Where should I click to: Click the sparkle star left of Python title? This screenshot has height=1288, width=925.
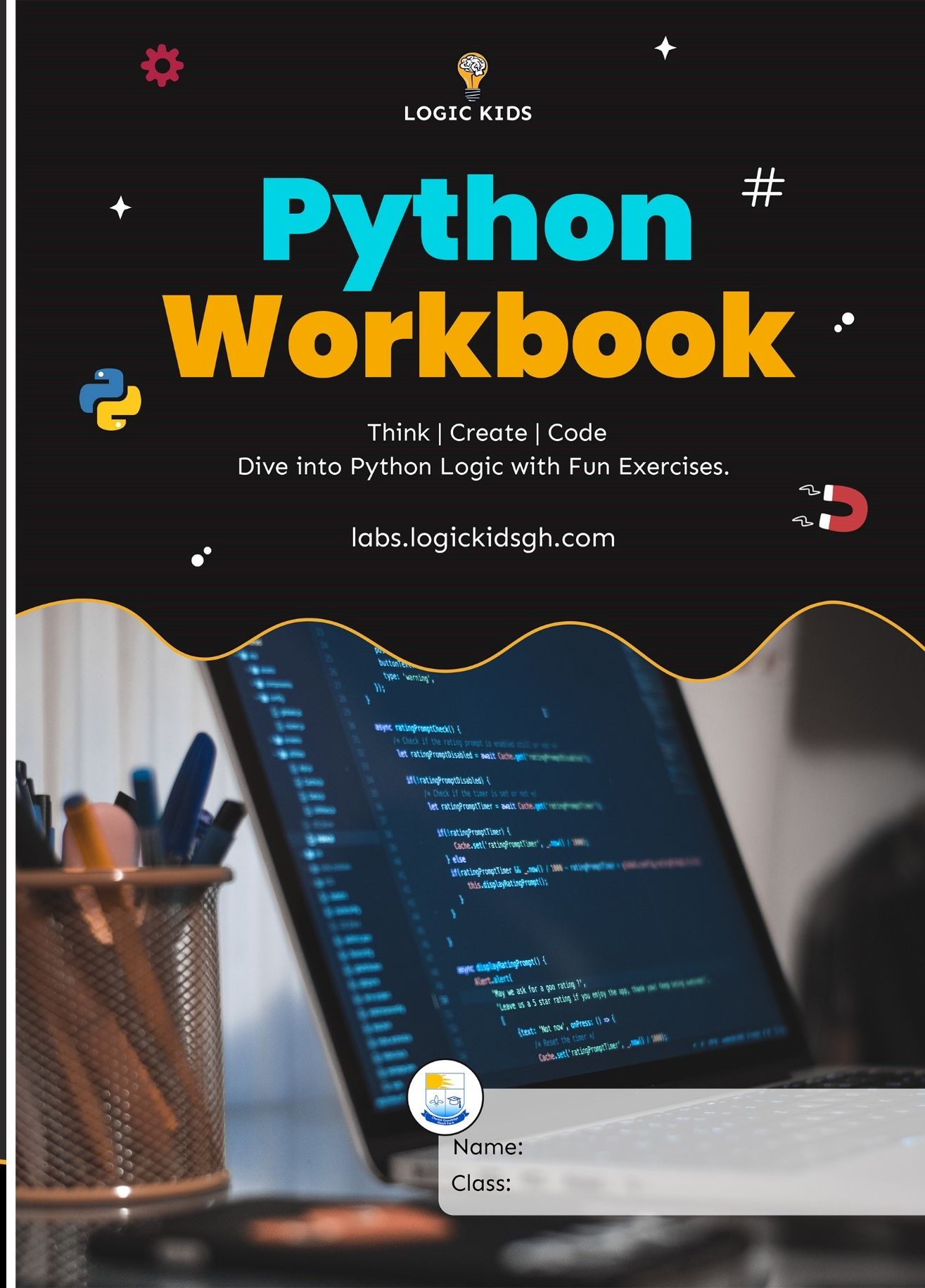tap(120, 208)
